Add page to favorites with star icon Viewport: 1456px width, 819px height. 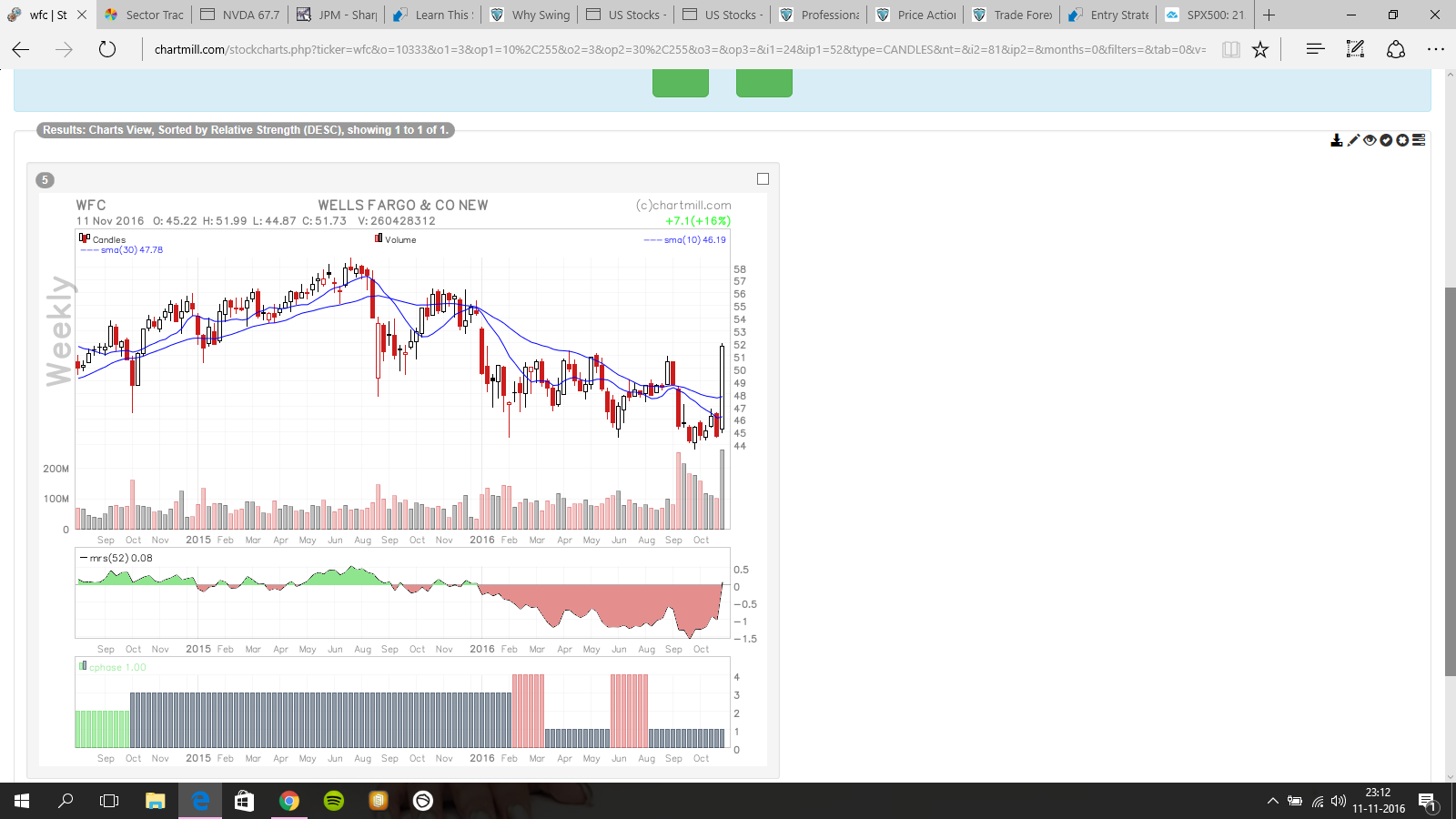[1259, 50]
